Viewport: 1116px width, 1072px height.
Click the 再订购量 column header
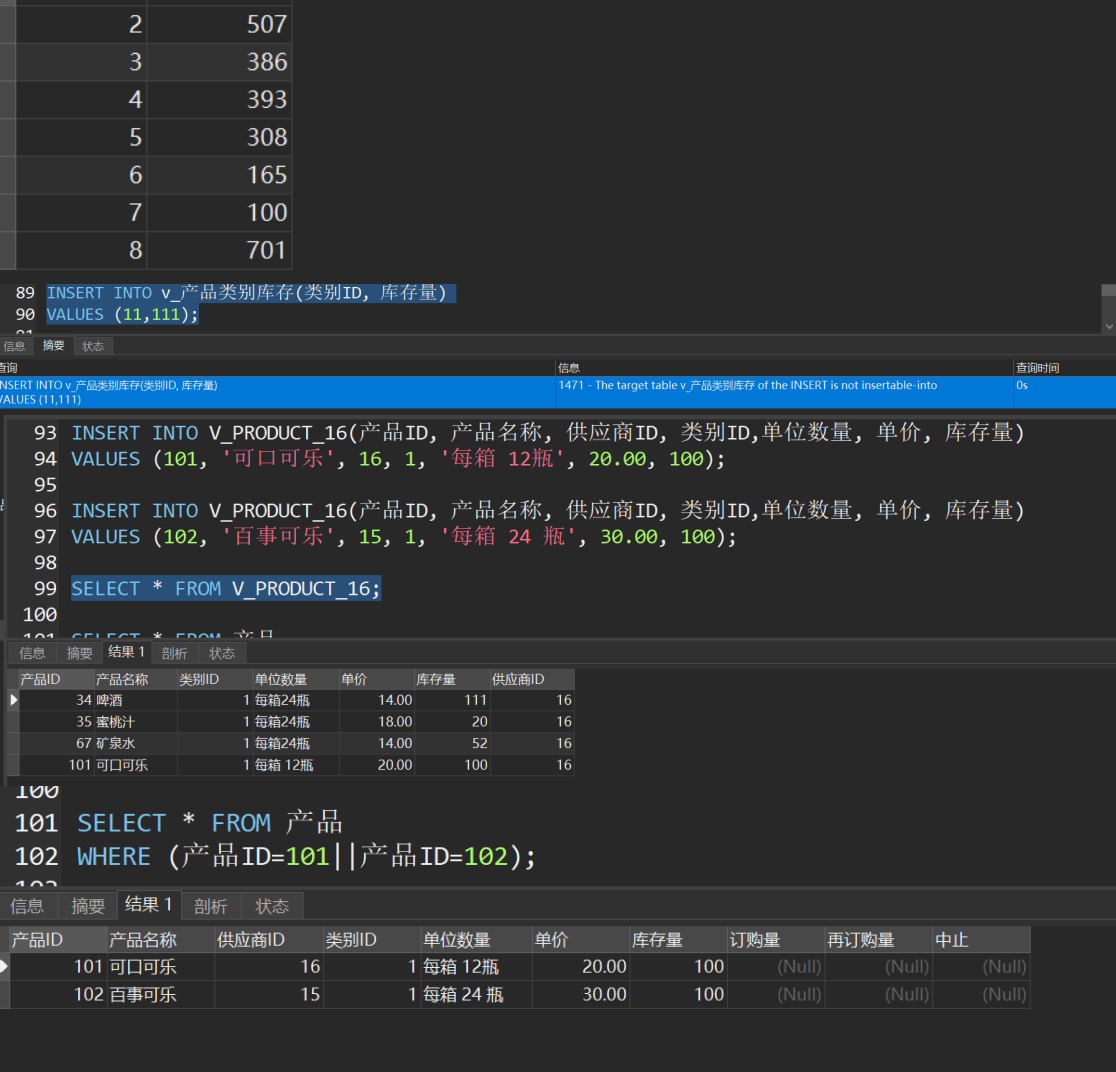pos(878,940)
